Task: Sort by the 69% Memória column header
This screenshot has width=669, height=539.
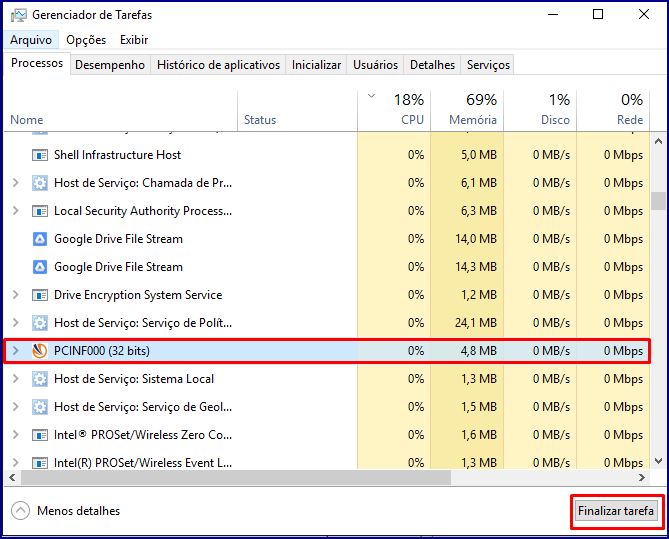Action: (467, 111)
